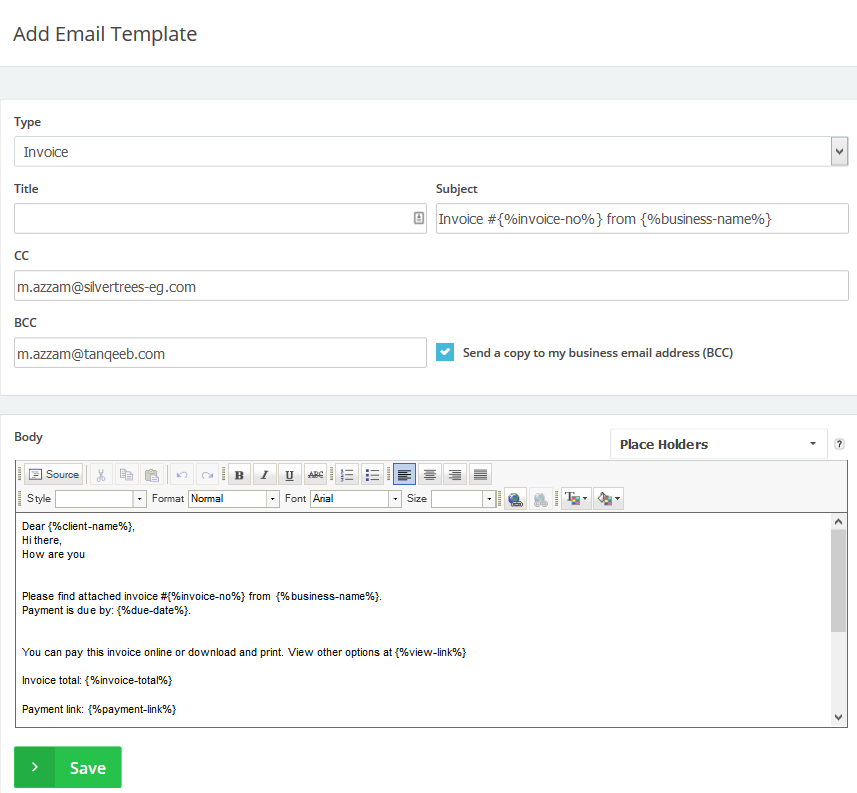Click the underline button
Viewport: 857px width, 793px height.
click(290, 474)
